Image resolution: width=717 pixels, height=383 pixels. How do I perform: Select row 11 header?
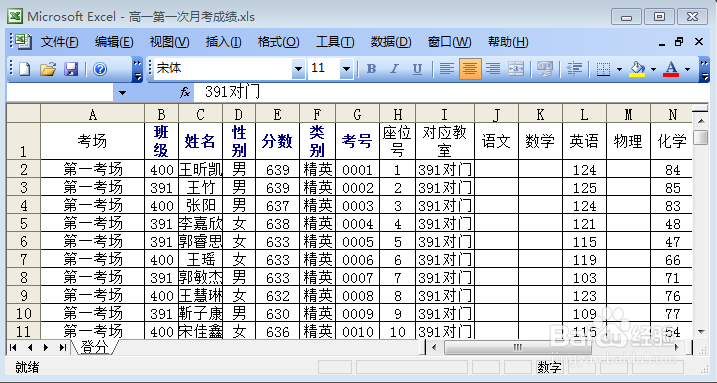click(24, 330)
